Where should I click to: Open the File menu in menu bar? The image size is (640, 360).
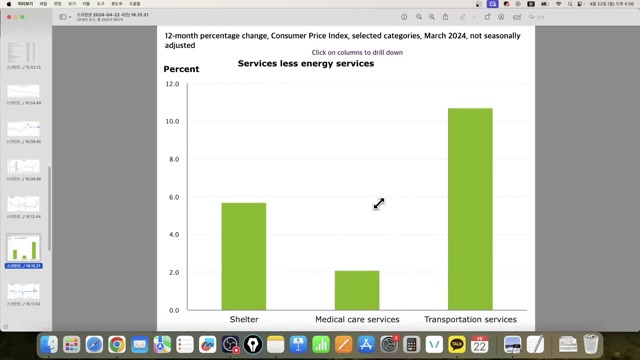coord(43,4)
